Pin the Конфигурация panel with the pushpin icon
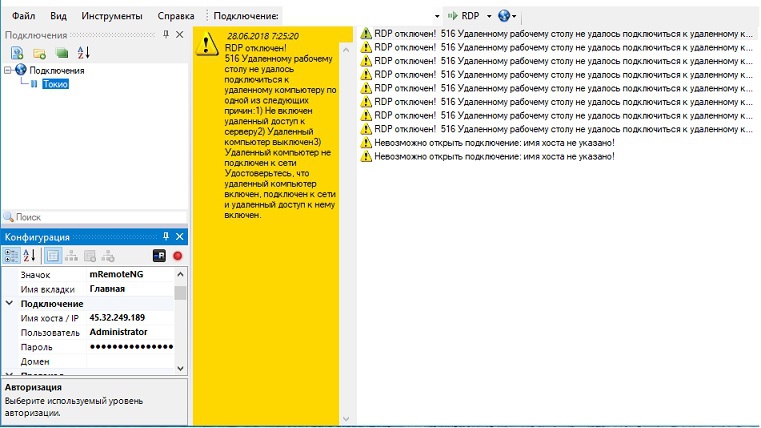Viewport: 761px width, 428px height. 166,236
